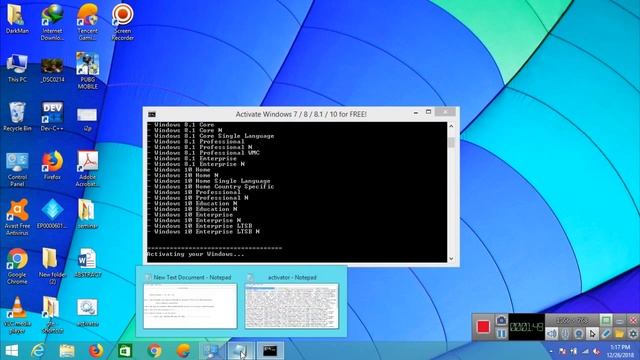Image resolution: width=640 pixels, height=360 pixels.
Task: Open the recorder's drawing pen tool
Action: [x=606, y=333]
